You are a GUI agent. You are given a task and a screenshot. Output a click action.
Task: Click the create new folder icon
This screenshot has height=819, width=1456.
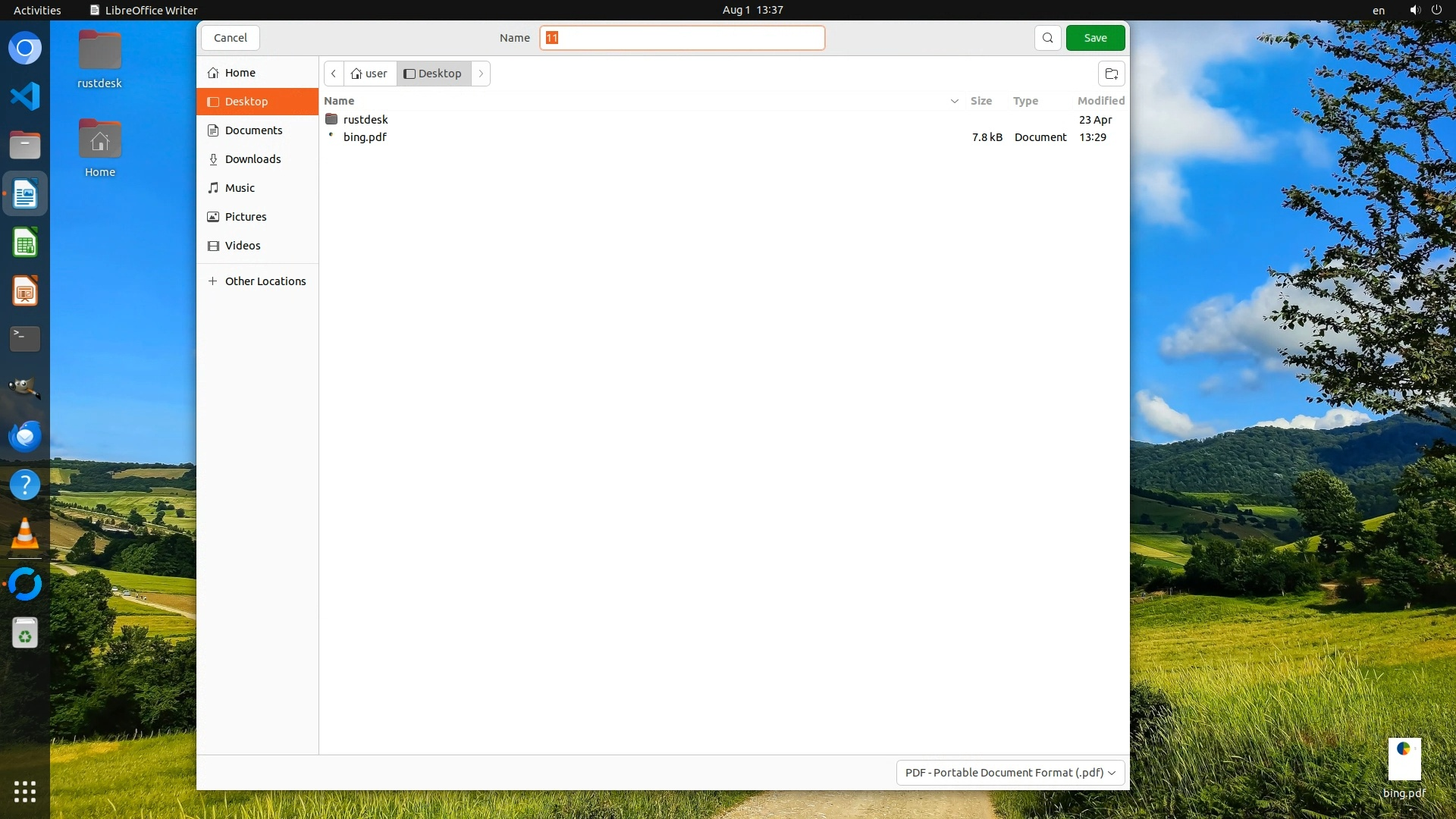(1111, 74)
